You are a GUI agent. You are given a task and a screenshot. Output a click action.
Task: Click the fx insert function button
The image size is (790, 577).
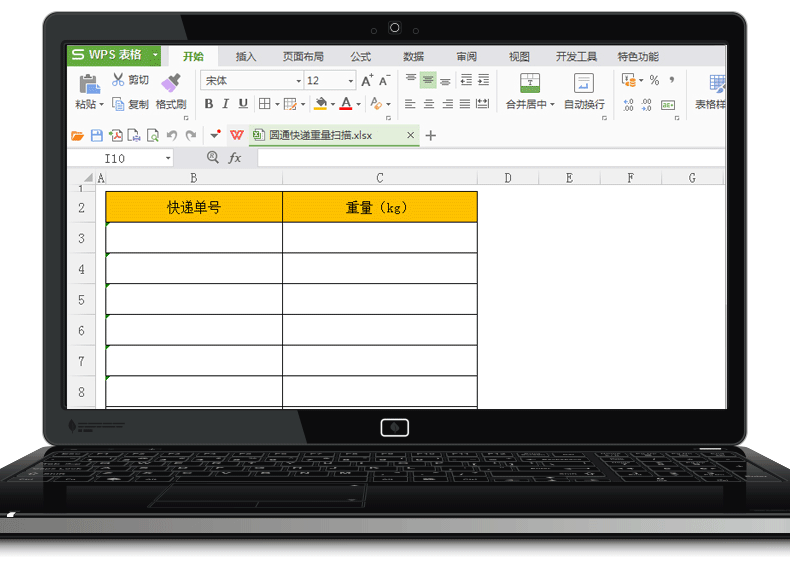tap(235, 158)
